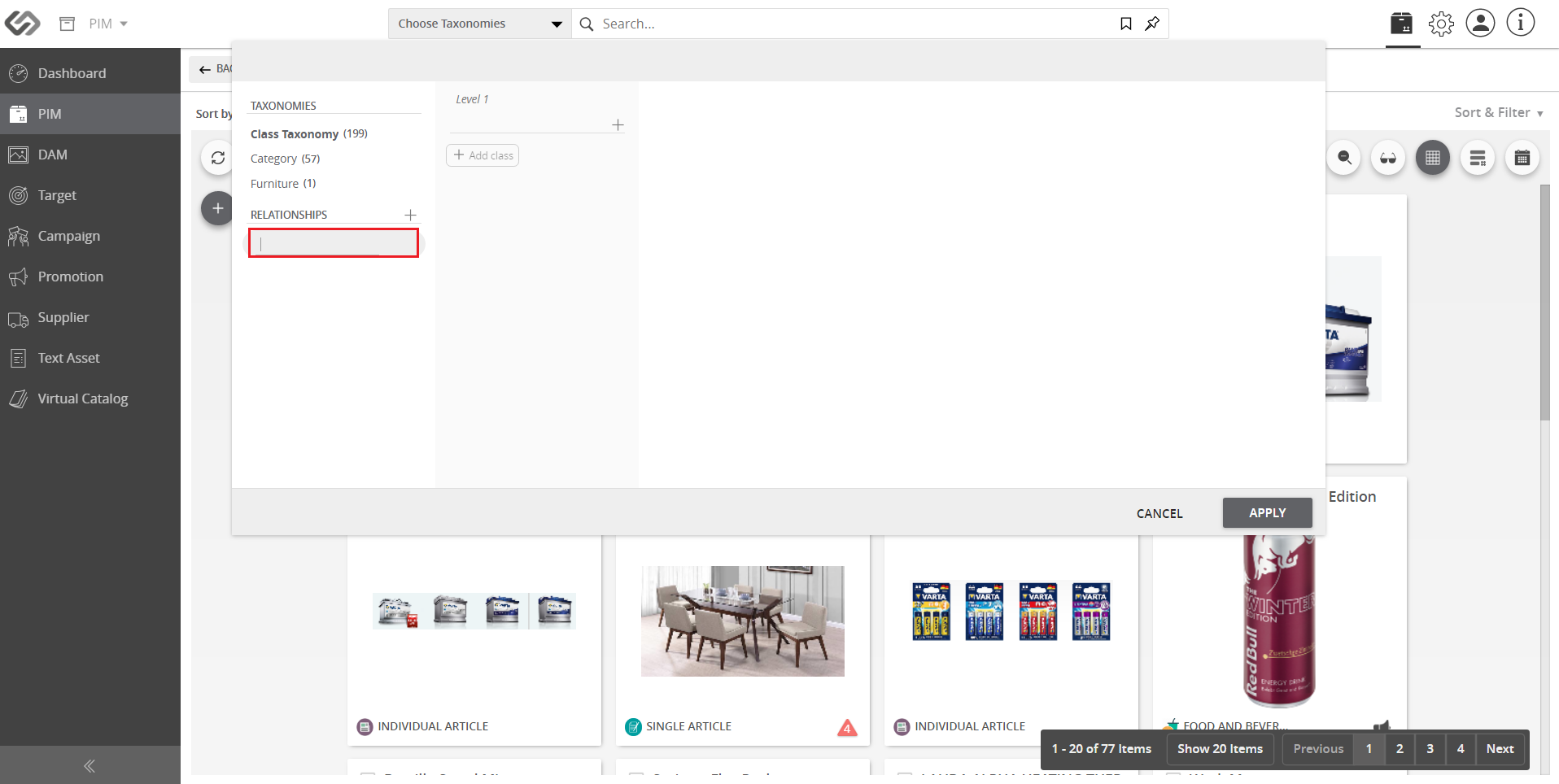Go to Dashboard in the sidebar
This screenshot has width=1559, height=784.
(x=90, y=73)
